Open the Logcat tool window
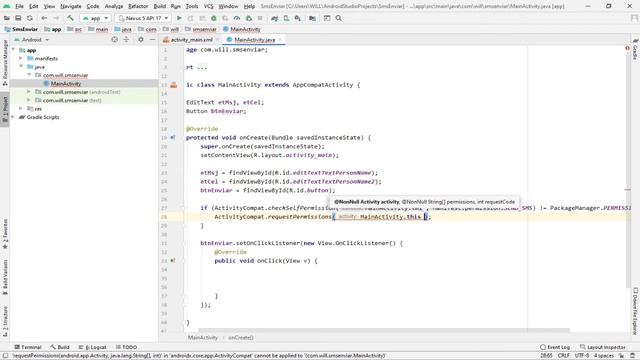Viewport: 640px width, 360px height. tap(93, 347)
